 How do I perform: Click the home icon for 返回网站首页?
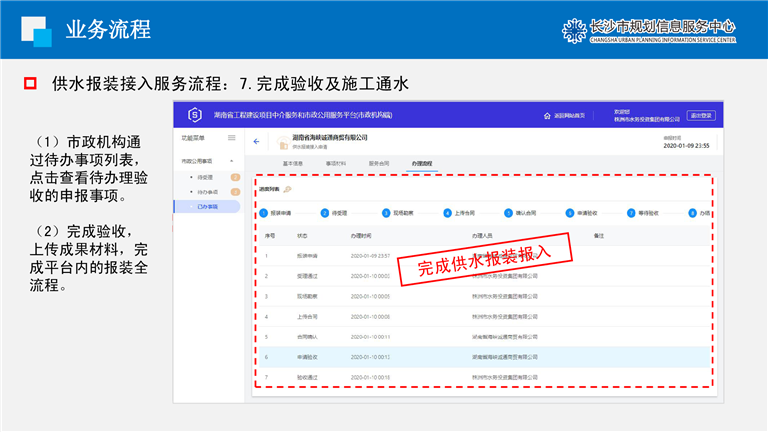coord(546,116)
